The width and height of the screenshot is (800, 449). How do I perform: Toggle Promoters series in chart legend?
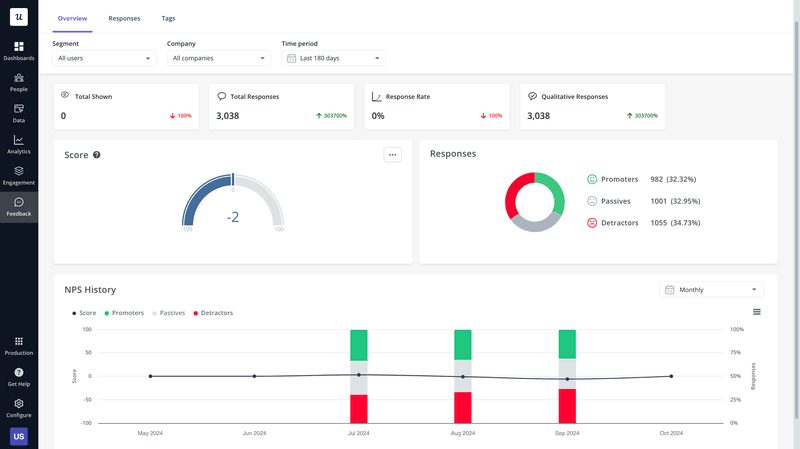[x=124, y=313]
